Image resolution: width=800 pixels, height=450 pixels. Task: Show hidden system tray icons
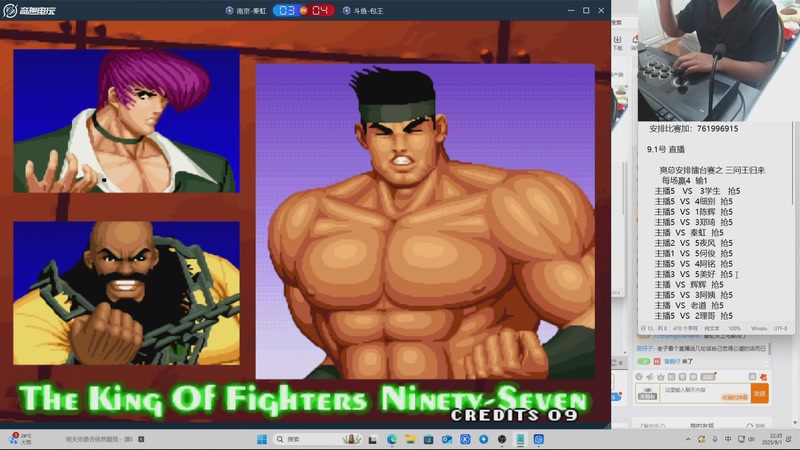coord(688,439)
